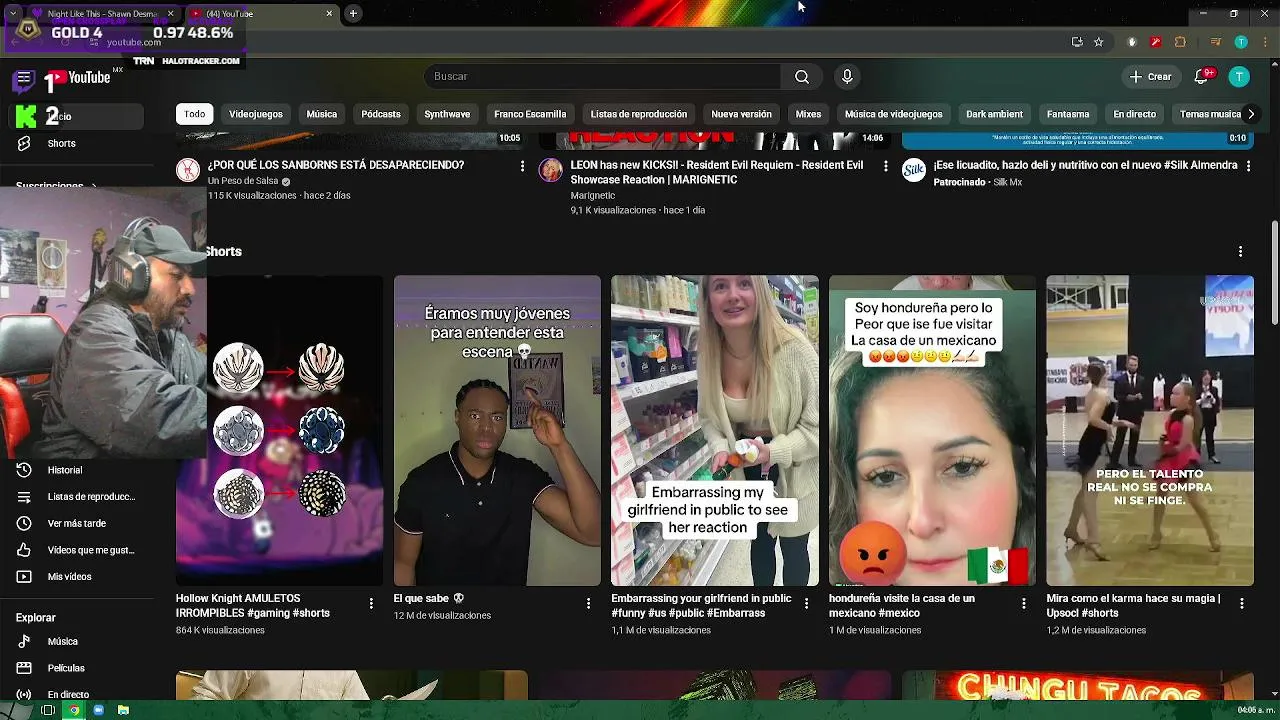Open En directo under Explorar
The width and height of the screenshot is (1280, 720).
pos(68,694)
